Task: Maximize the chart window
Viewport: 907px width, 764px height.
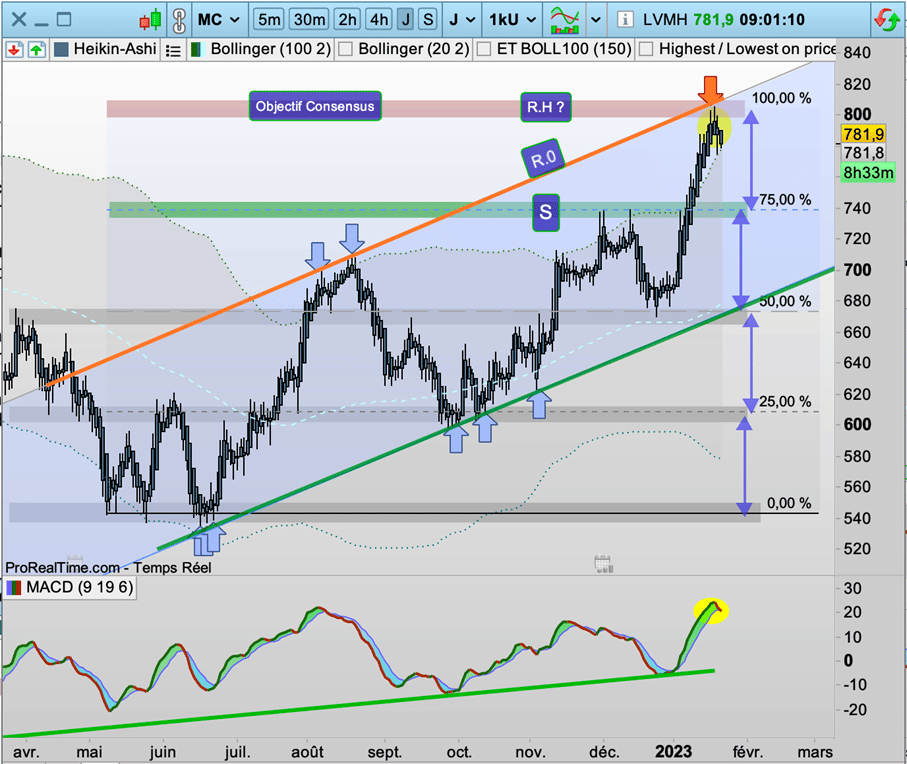Action: 64,20
